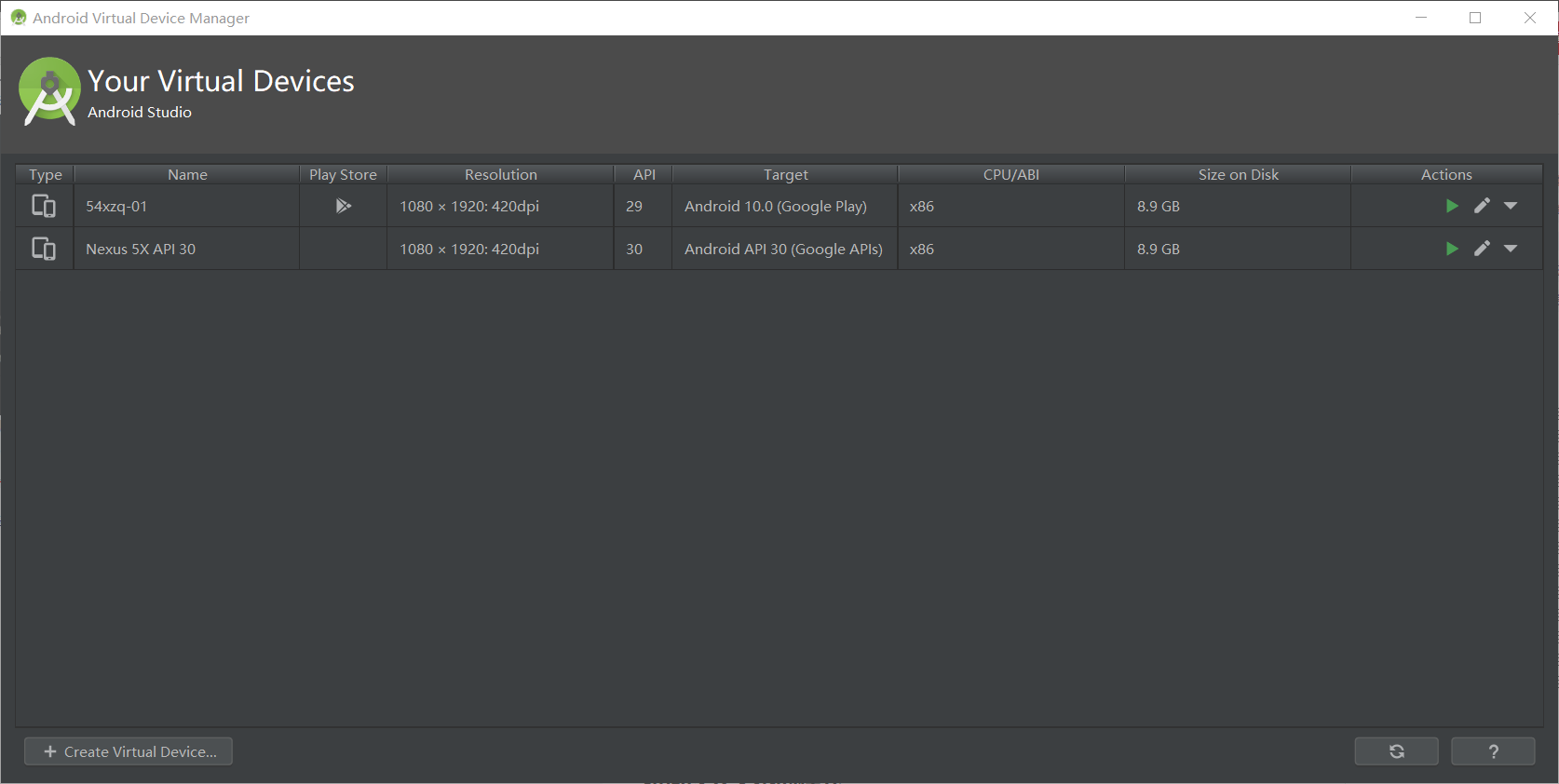
Task: Maximize the AVD Manager window
Action: click(1475, 18)
